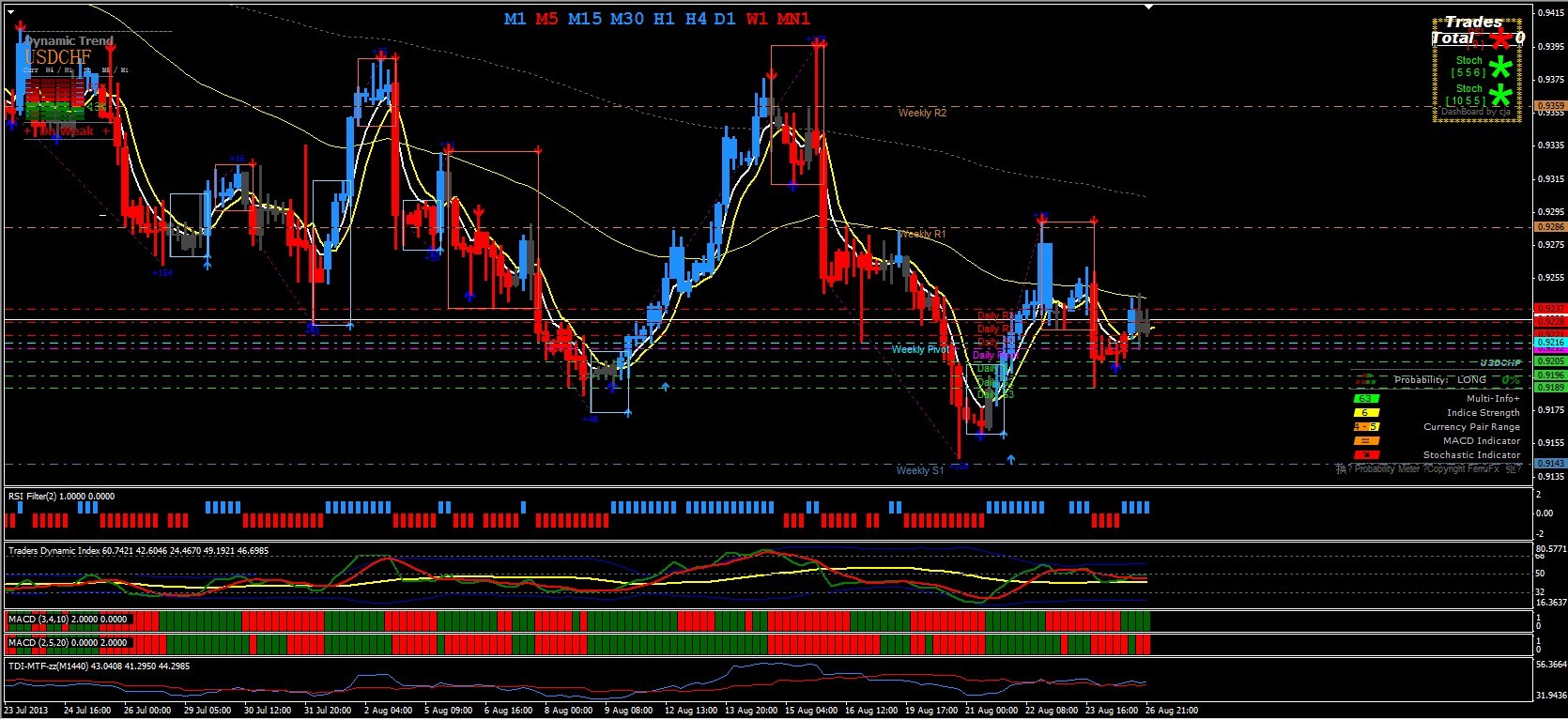Select the MACD (3,4,10) indicator label
The image size is (1568, 720).
68,620
